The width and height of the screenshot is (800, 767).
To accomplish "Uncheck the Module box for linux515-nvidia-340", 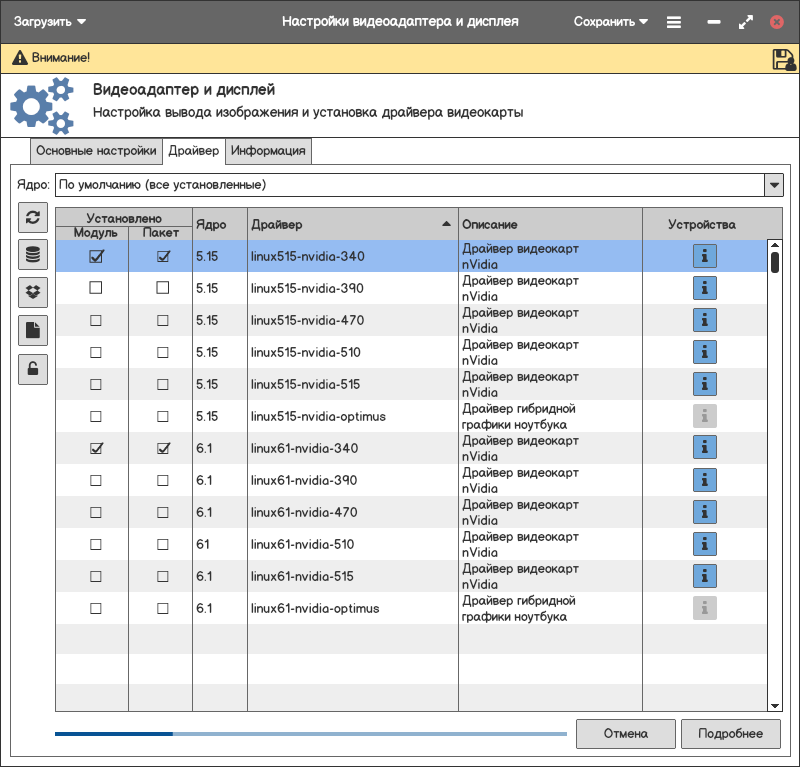I will pos(96,256).
